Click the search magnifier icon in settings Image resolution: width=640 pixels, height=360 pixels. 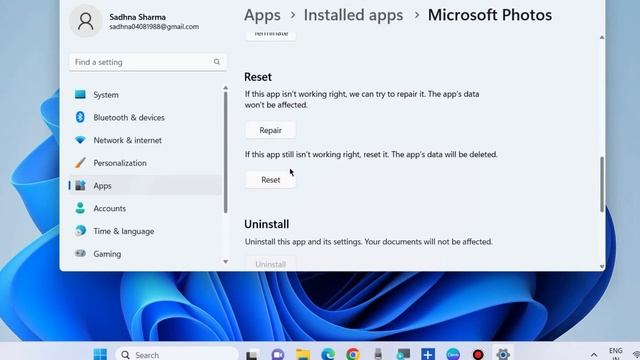[x=217, y=62]
